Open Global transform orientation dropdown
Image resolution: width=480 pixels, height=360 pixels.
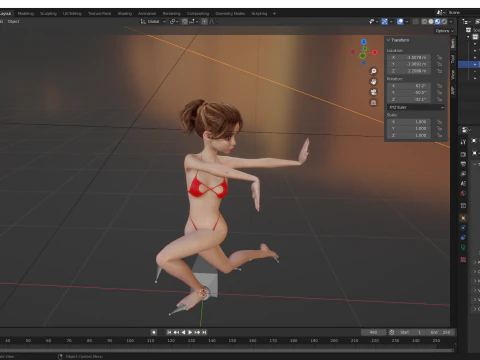(x=153, y=21)
